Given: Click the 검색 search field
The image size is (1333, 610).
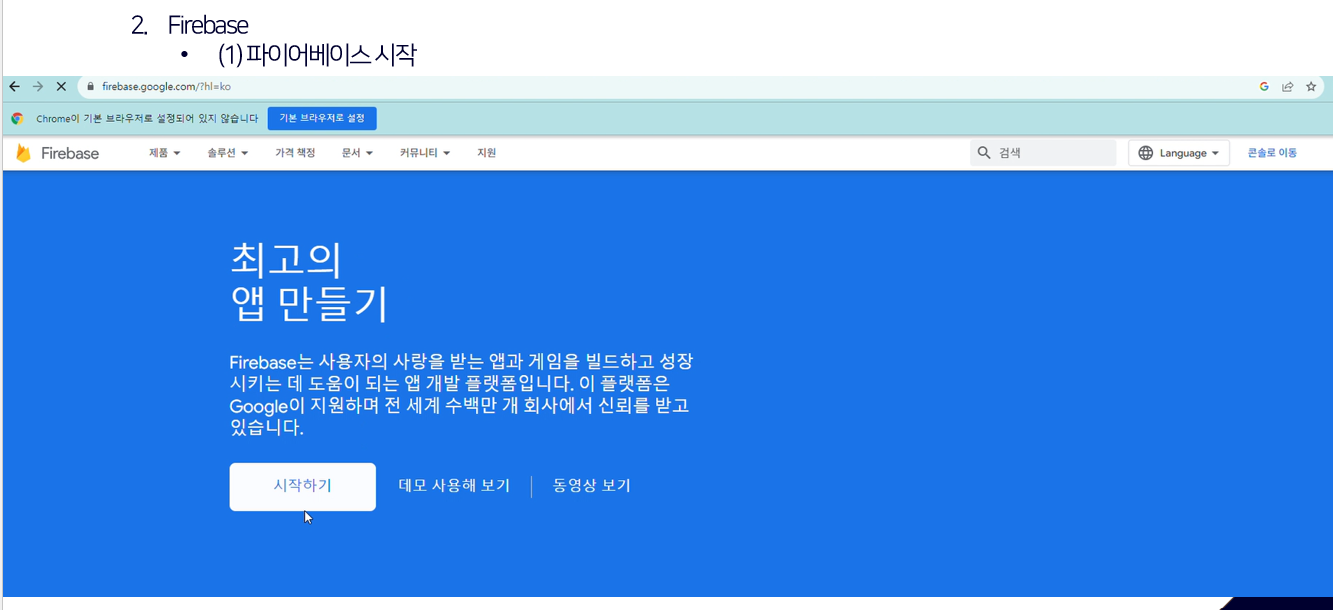Looking at the screenshot, I should (1043, 153).
